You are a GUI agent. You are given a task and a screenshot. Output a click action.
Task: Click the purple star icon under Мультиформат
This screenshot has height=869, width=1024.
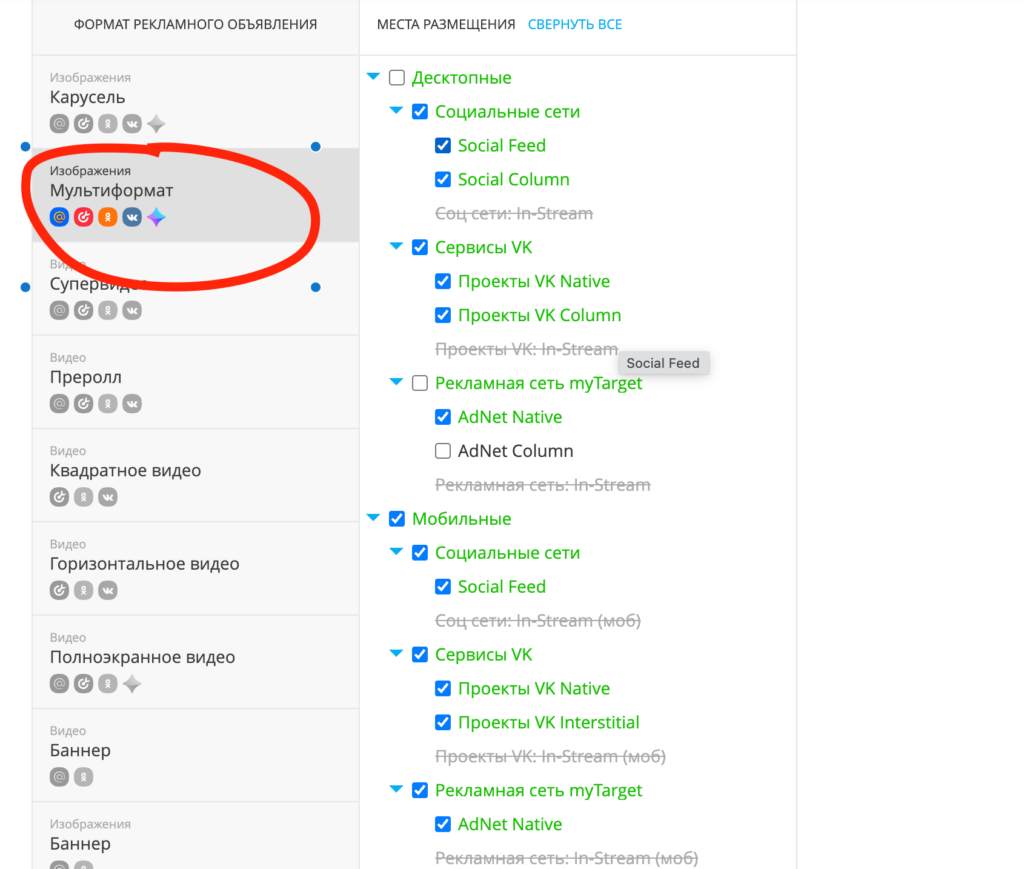156,217
